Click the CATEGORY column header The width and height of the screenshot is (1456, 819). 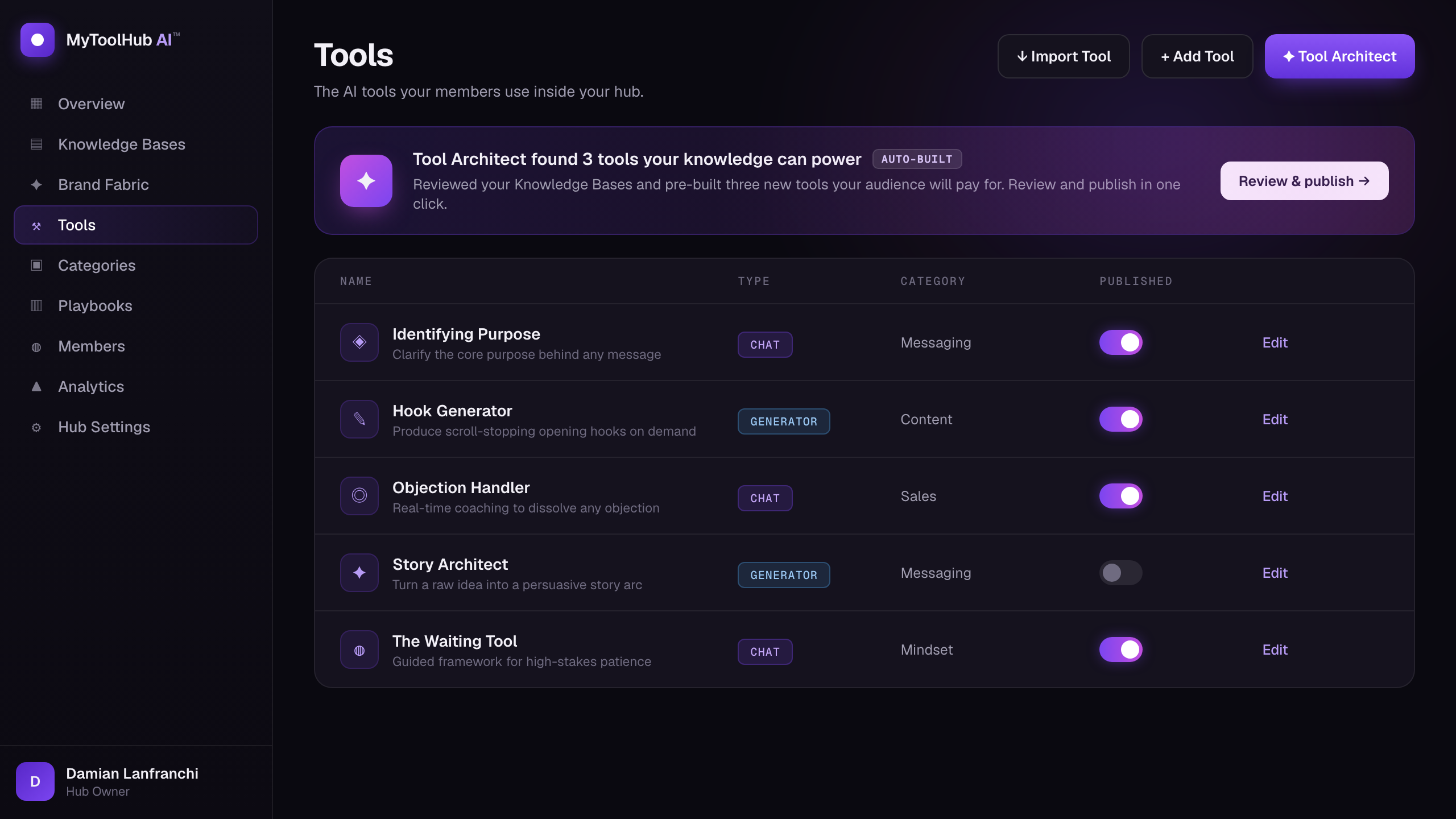click(x=933, y=281)
